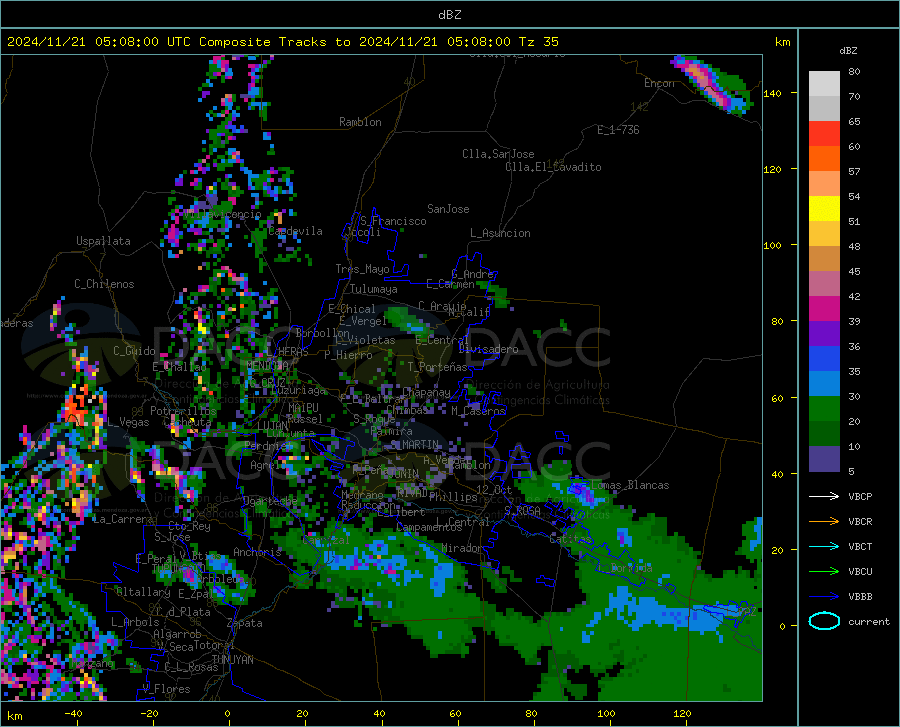Click the cyan VBCT arrow legend icon

click(824, 546)
